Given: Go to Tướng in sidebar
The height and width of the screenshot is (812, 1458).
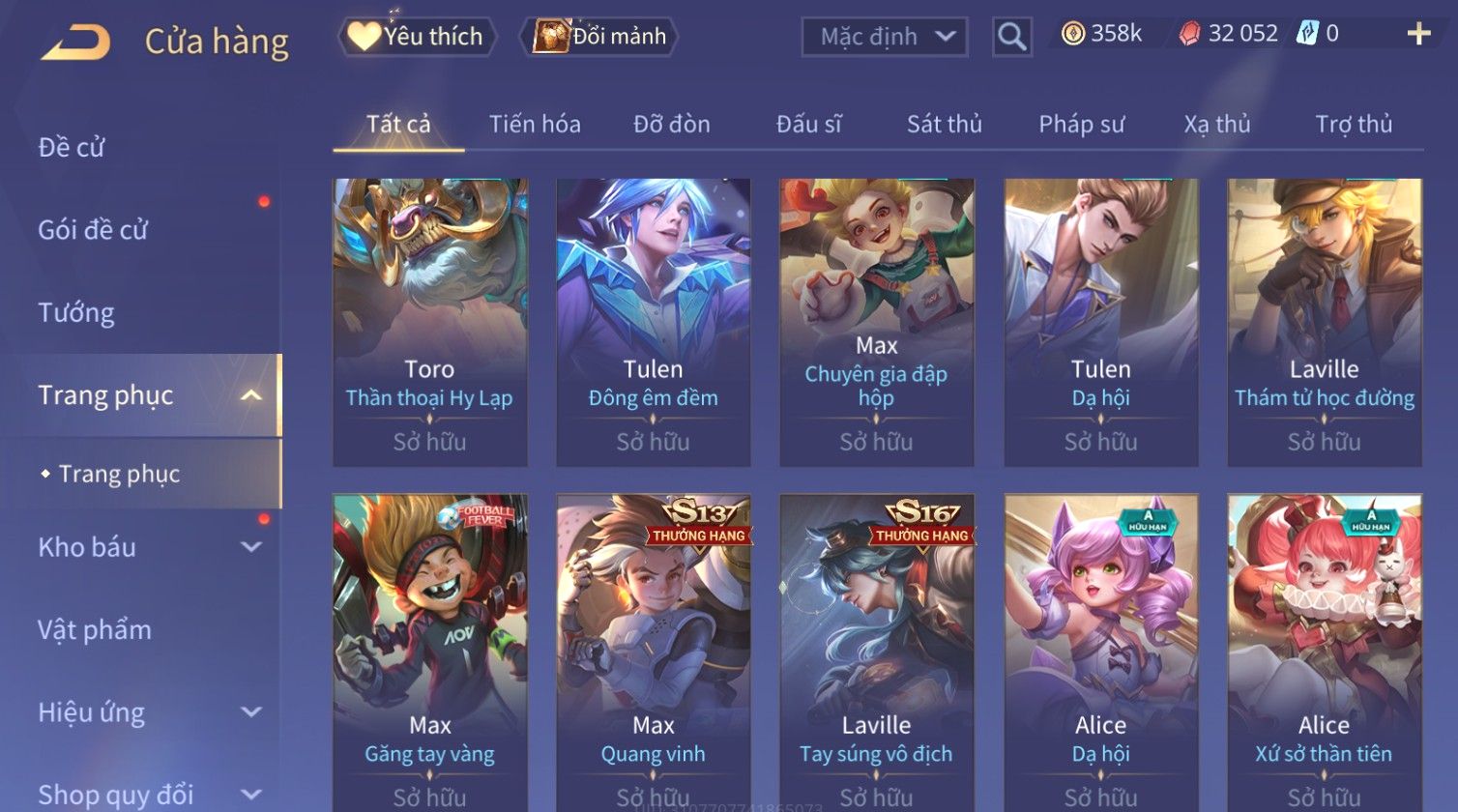Looking at the screenshot, I should click(76, 312).
